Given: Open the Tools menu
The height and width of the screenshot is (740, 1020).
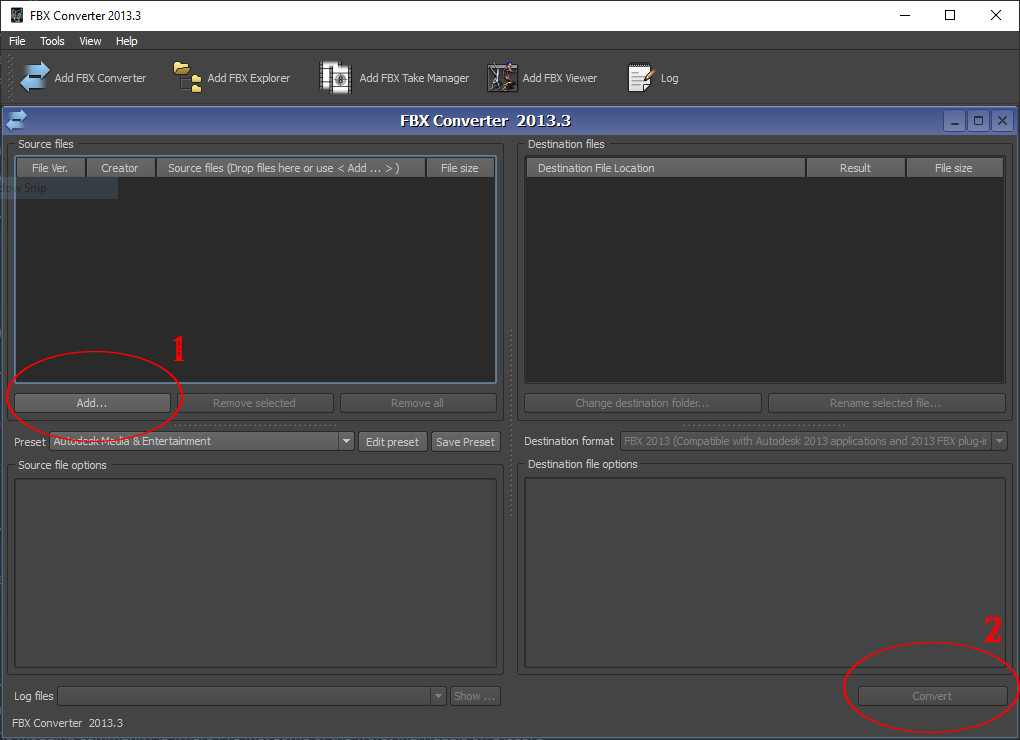Looking at the screenshot, I should click(x=52, y=41).
